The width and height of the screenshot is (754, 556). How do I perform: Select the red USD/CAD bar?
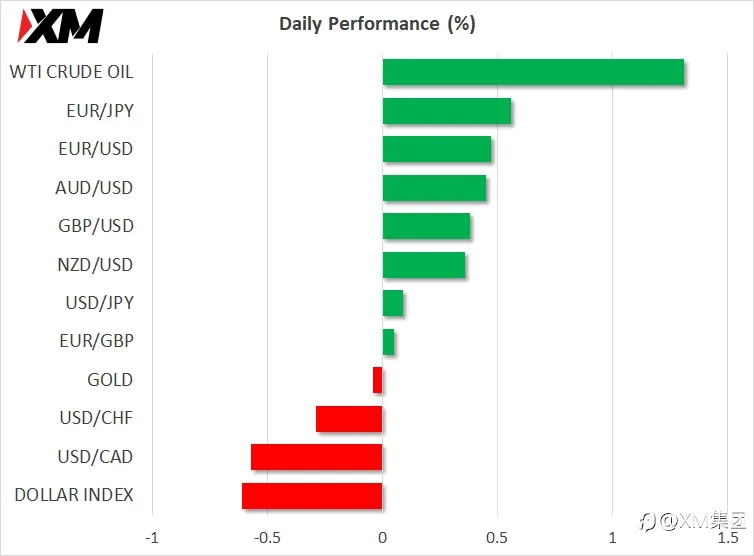[316, 457]
